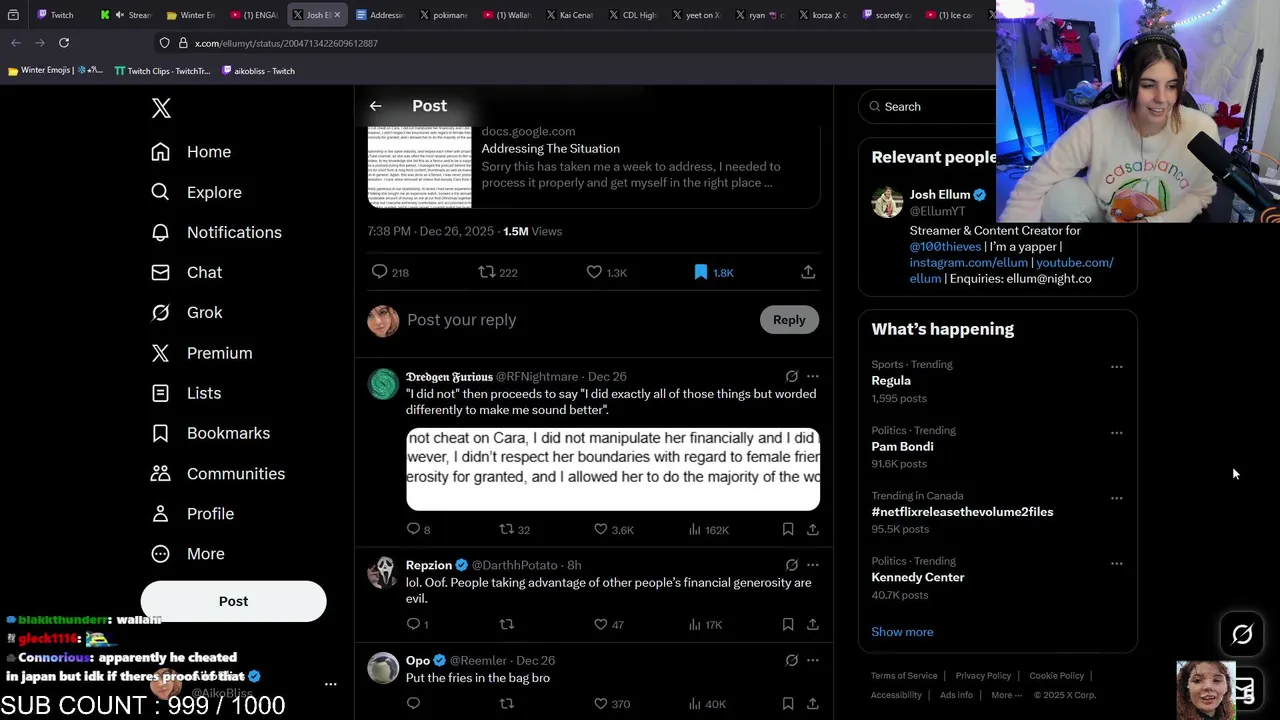
Task: Reply to Dredgen Furious comment (8 replies)
Action: [418, 529]
